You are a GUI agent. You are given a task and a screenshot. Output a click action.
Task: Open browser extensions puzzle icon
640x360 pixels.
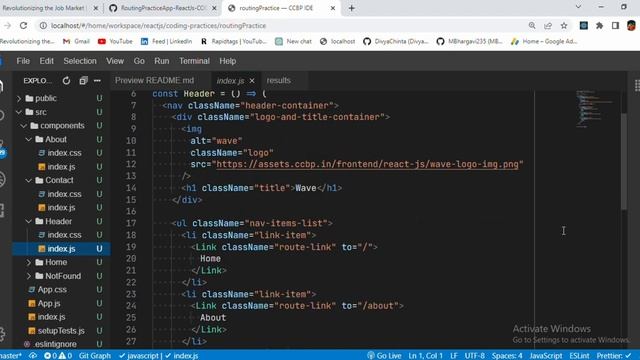[599, 25]
